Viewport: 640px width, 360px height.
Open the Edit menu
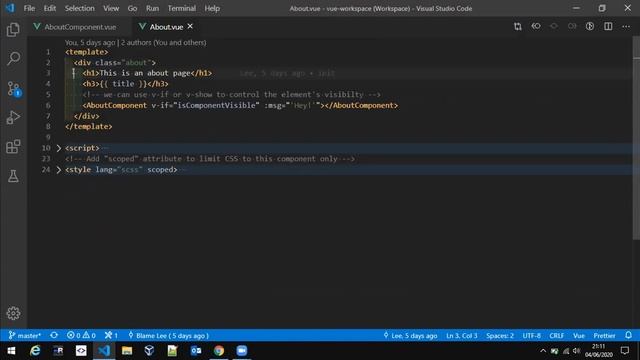pos(50,8)
